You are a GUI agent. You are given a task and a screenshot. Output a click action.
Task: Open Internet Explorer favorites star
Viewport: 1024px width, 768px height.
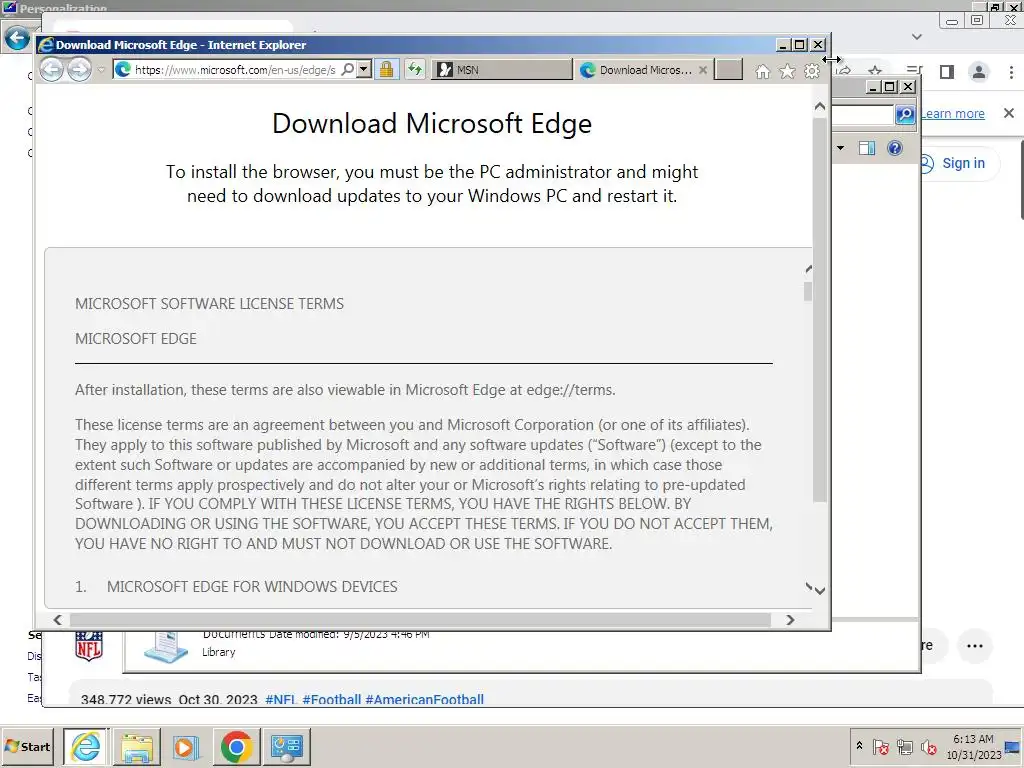tap(788, 71)
